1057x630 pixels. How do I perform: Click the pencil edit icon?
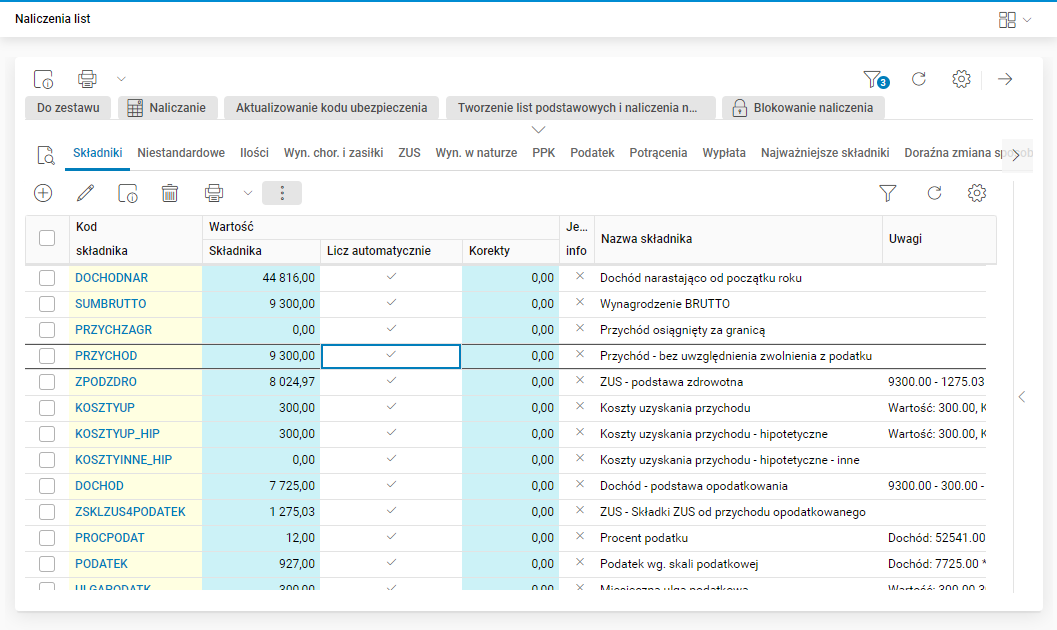point(85,193)
